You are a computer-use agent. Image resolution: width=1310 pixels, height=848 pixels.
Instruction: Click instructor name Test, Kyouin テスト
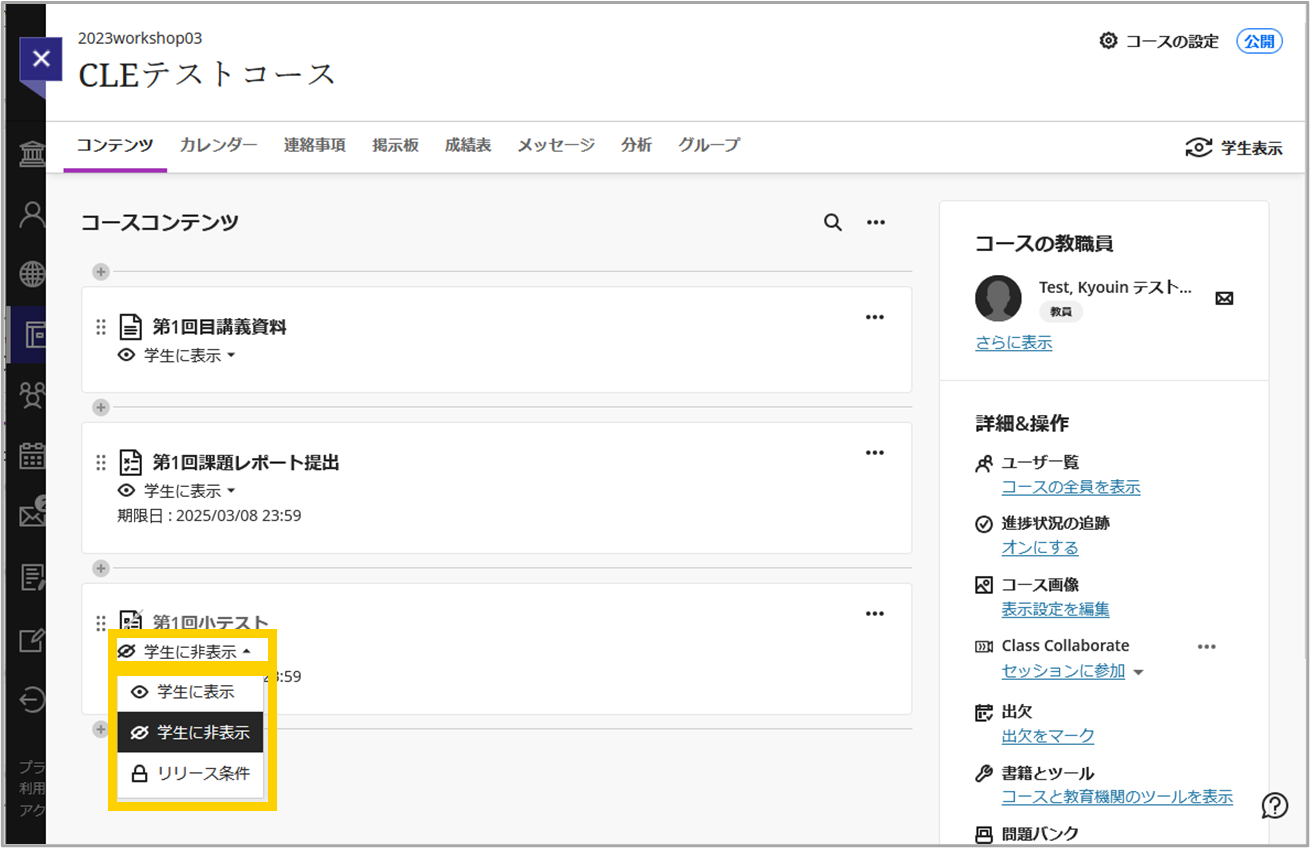pyautogui.click(x=1115, y=287)
